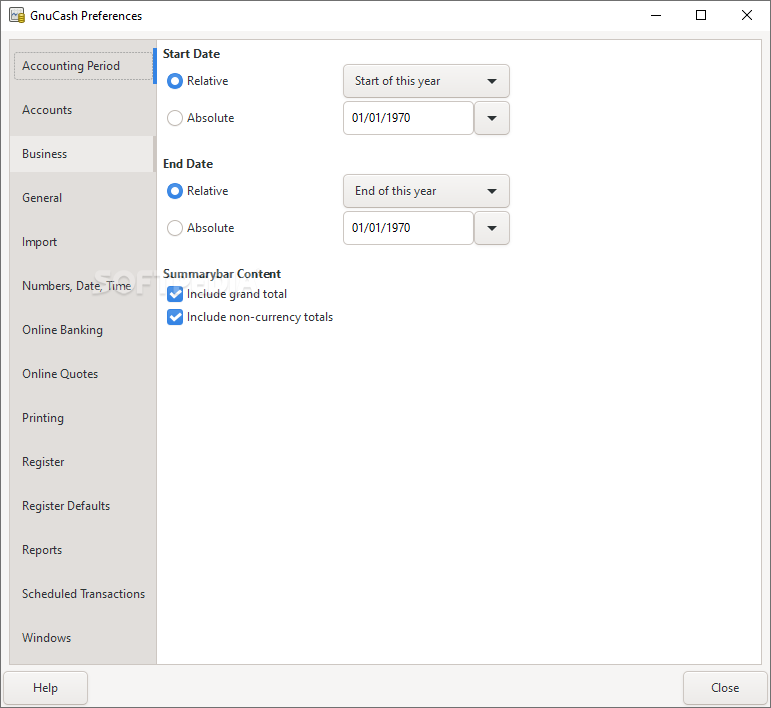
Task: Open Numbers, Date, Time preferences tab
Action: coord(83,286)
